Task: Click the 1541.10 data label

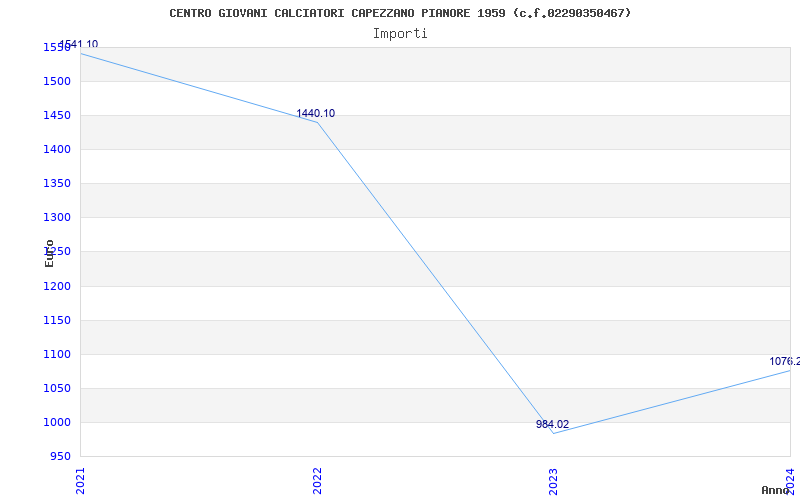Action: coord(79,44)
